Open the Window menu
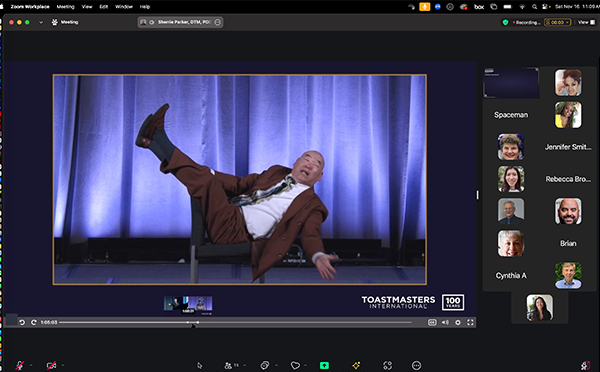The width and height of the screenshot is (600, 372). pos(124,7)
